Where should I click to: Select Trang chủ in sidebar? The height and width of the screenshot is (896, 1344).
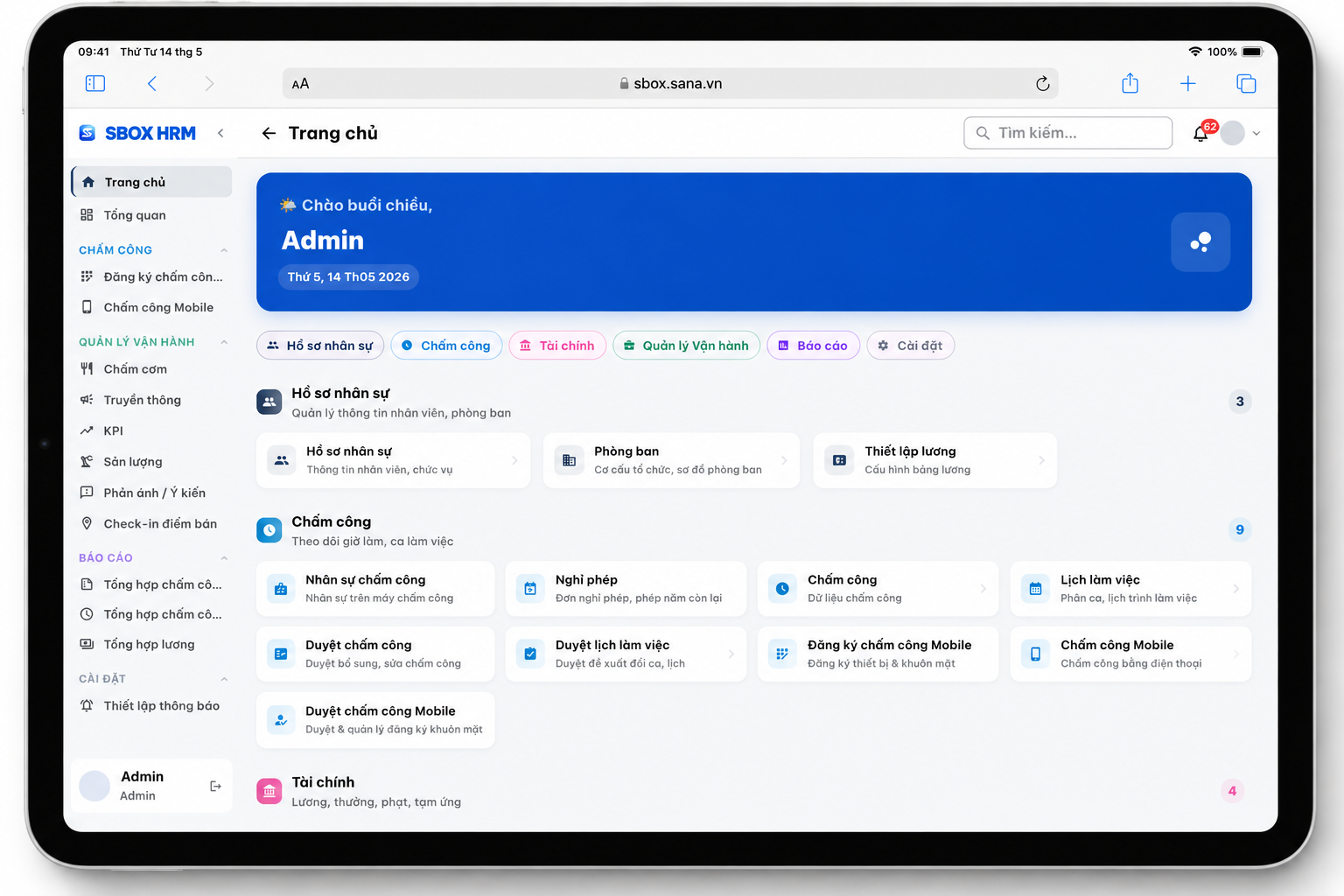[x=151, y=182]
